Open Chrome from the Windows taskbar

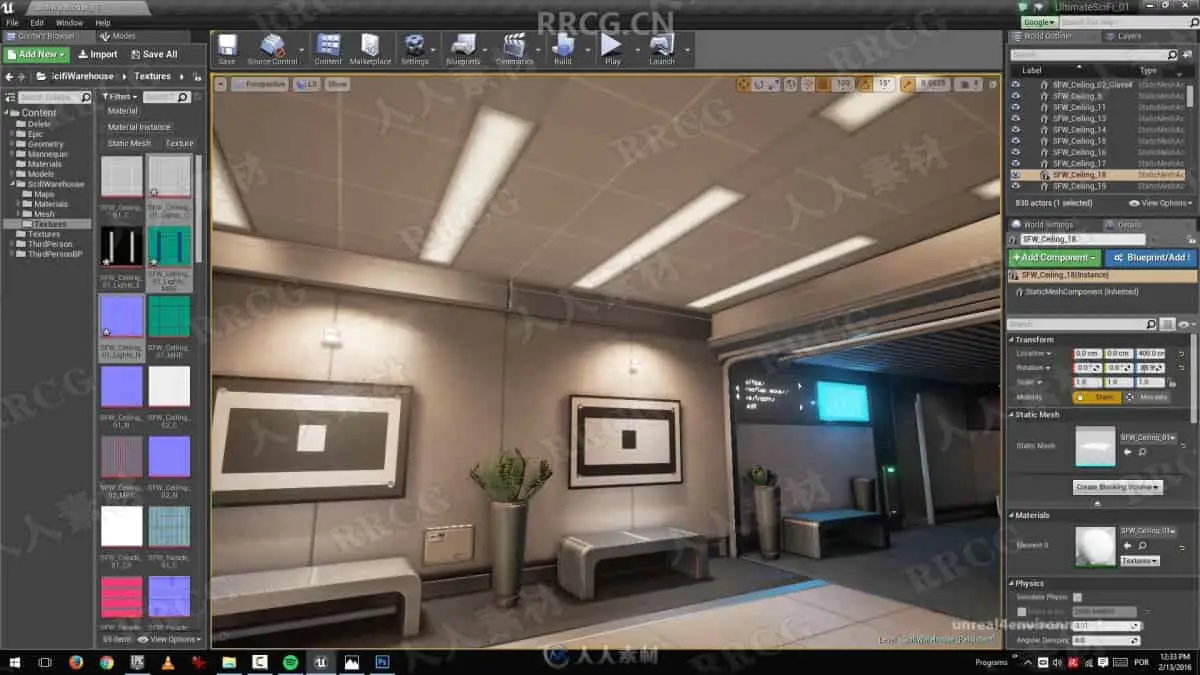pos(106,662)
